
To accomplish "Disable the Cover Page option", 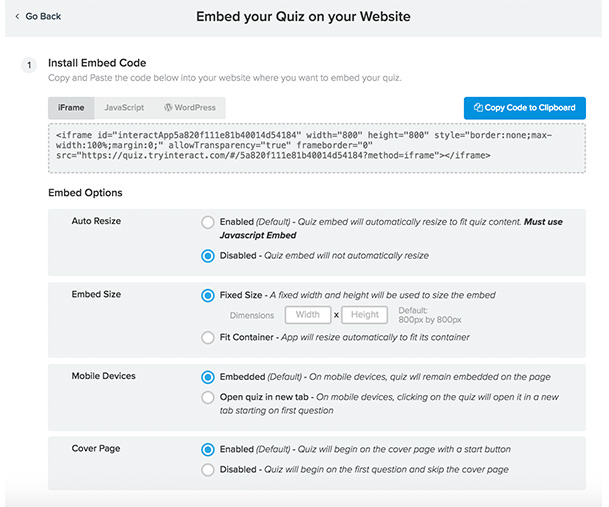I will point(208,469).
